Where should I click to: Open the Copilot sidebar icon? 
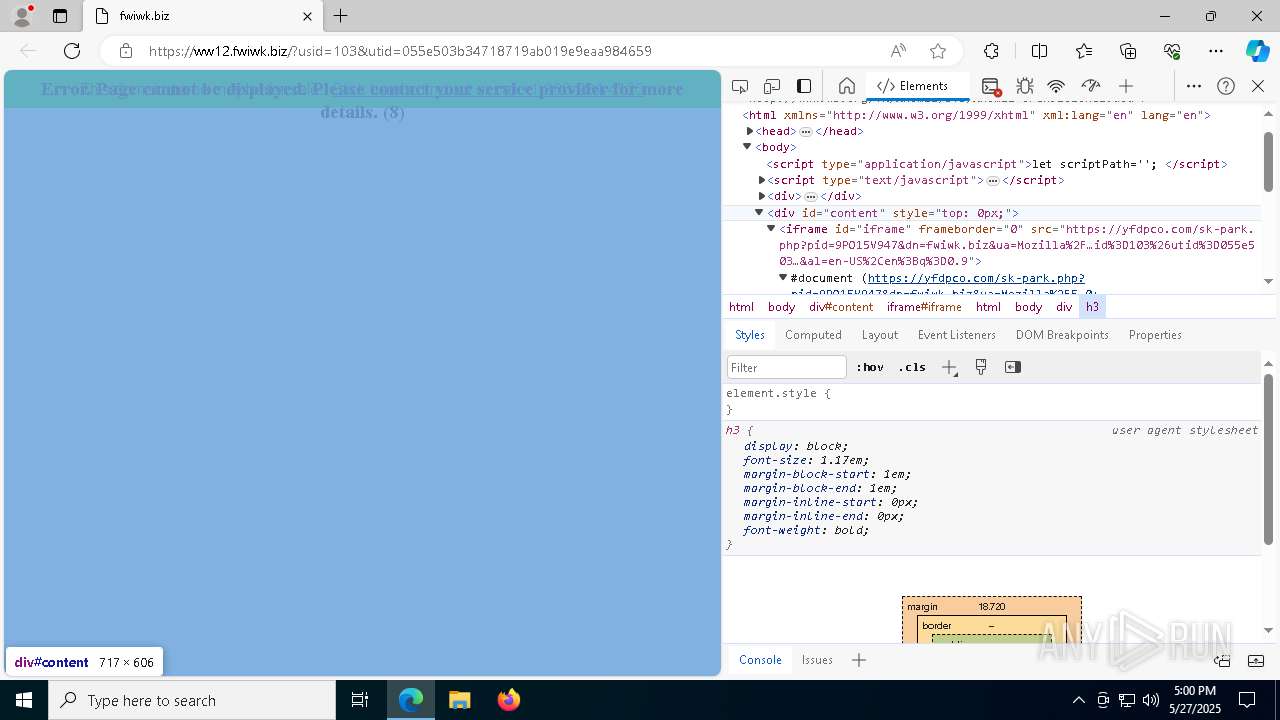pos(1257,51)
